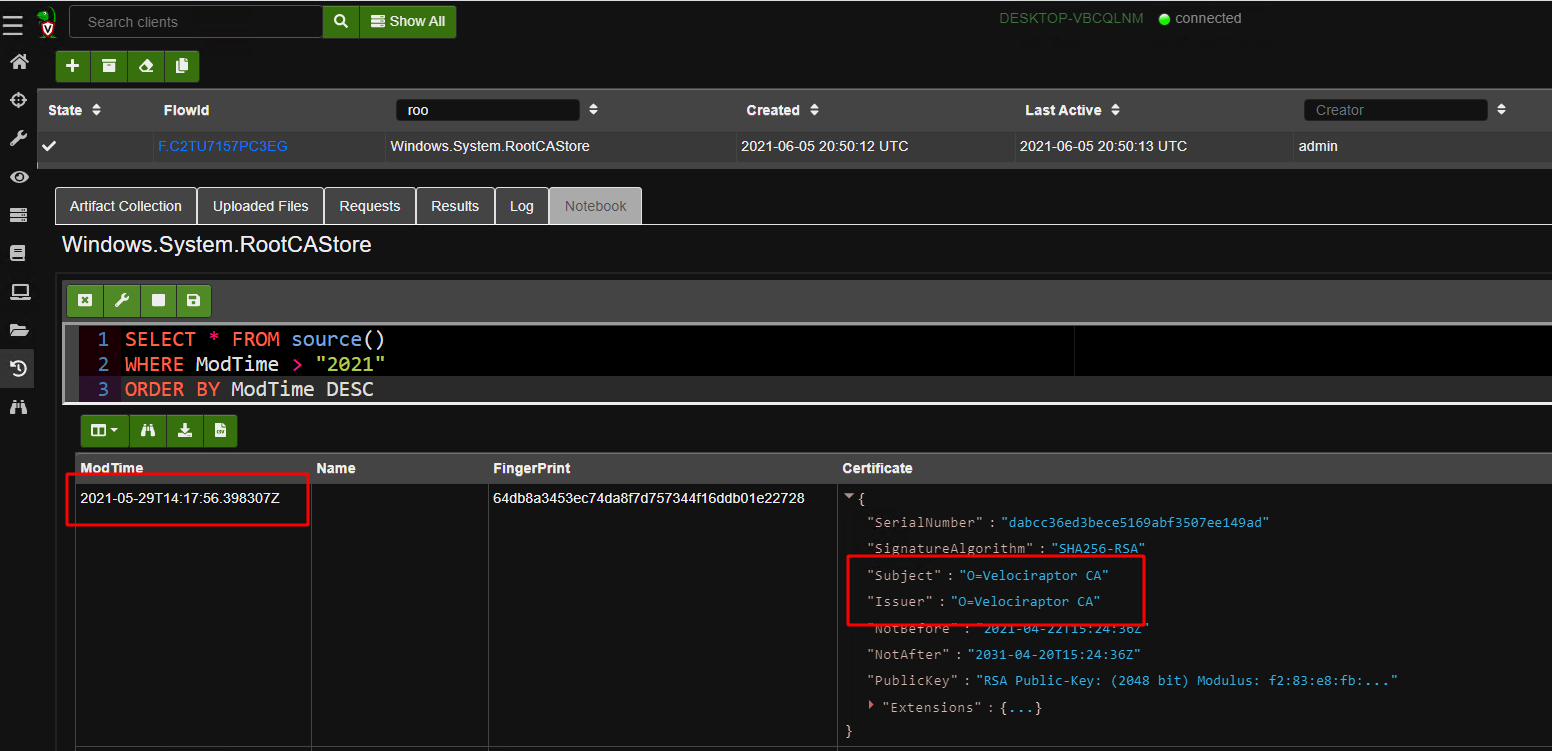The width and height of the screenshot is (1552, 751).
Task: Click the Show All button
Action: point(407,21)
